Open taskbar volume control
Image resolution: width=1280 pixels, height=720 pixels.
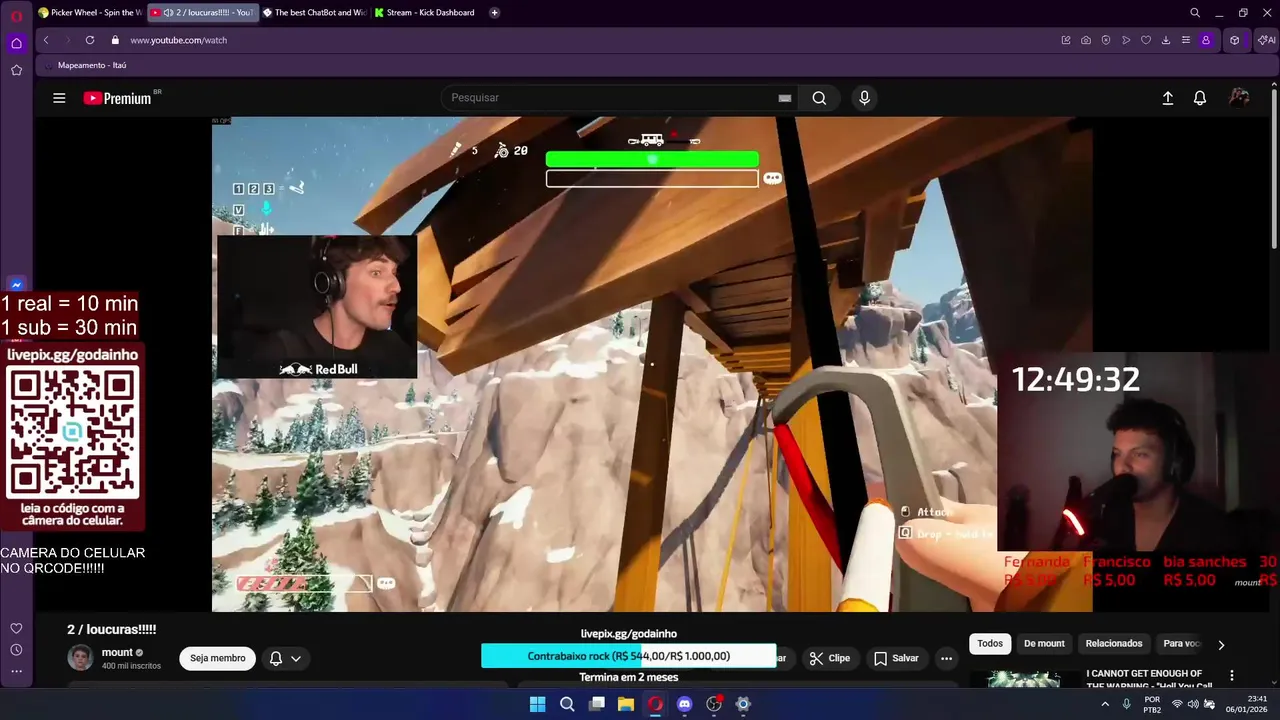click(1193, 704)
